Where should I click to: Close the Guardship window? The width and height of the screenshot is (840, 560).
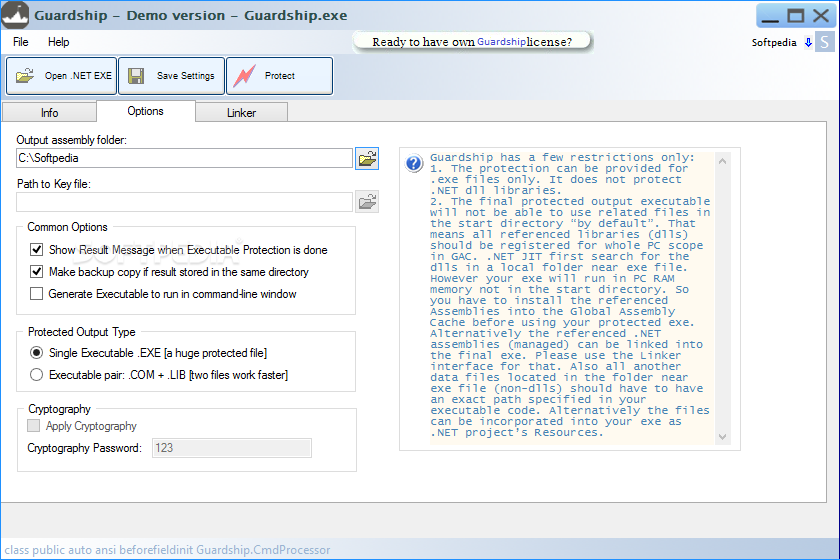pos(821,16)
